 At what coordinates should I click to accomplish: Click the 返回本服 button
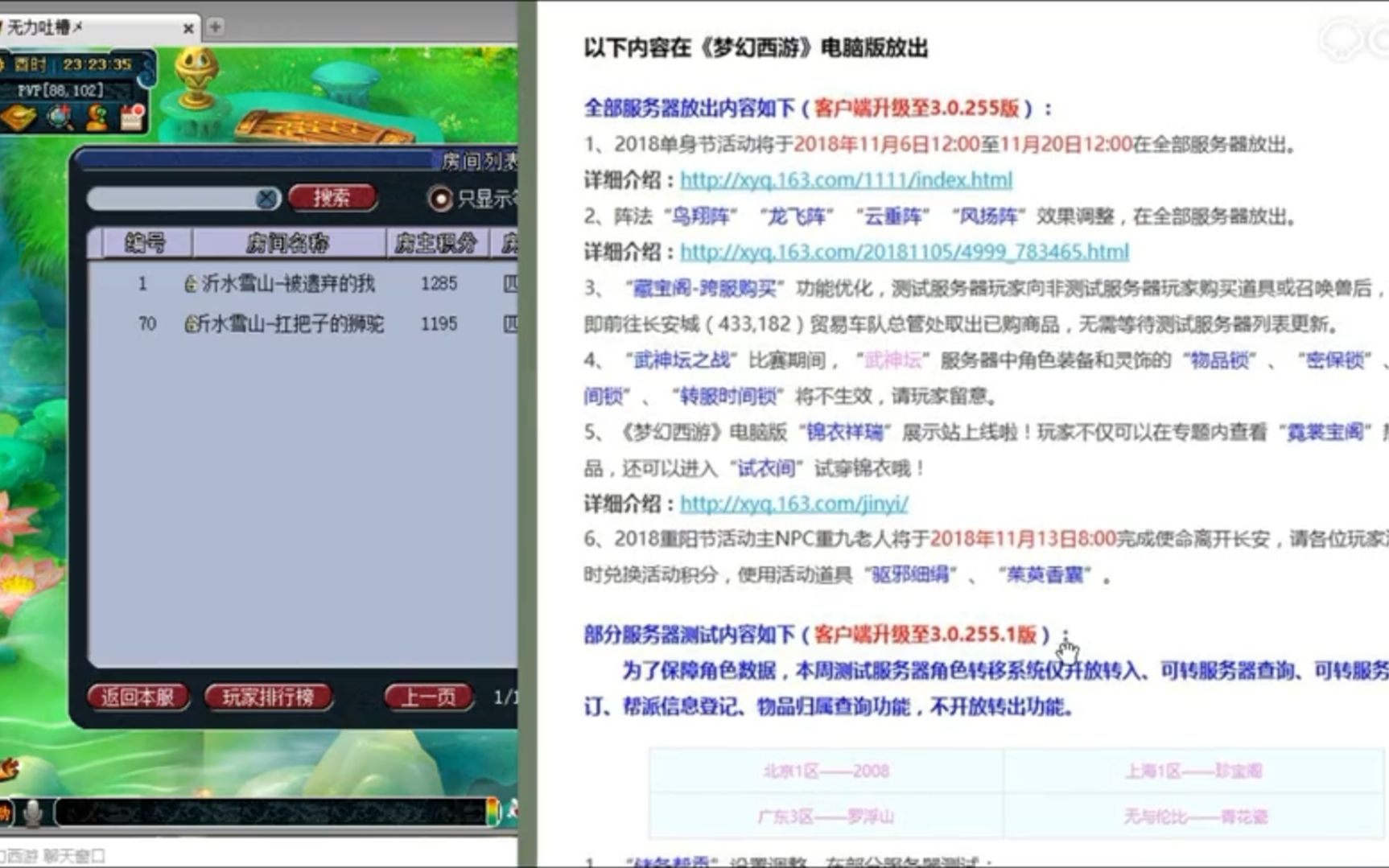138,697
